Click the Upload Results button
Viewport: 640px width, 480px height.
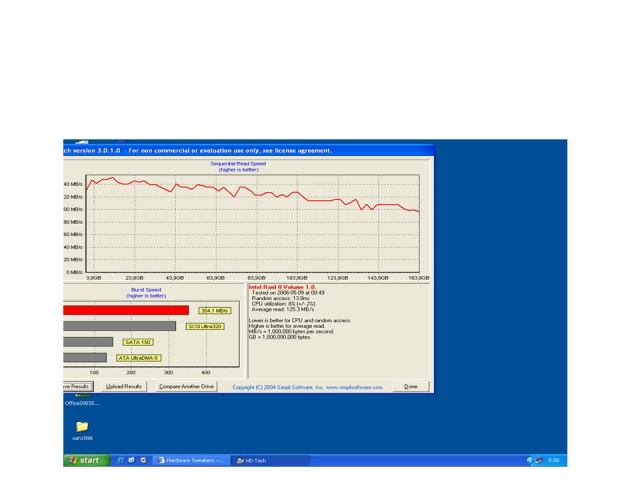coord(125,386)
